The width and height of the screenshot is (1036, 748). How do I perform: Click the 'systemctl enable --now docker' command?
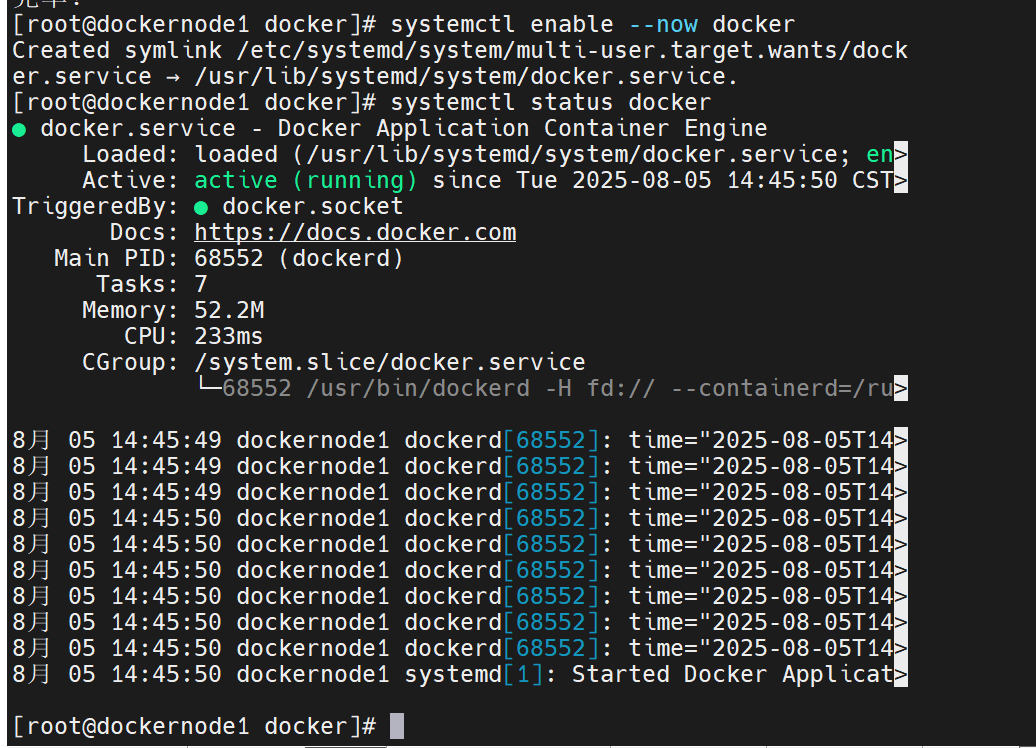click(x=593, y=24)
